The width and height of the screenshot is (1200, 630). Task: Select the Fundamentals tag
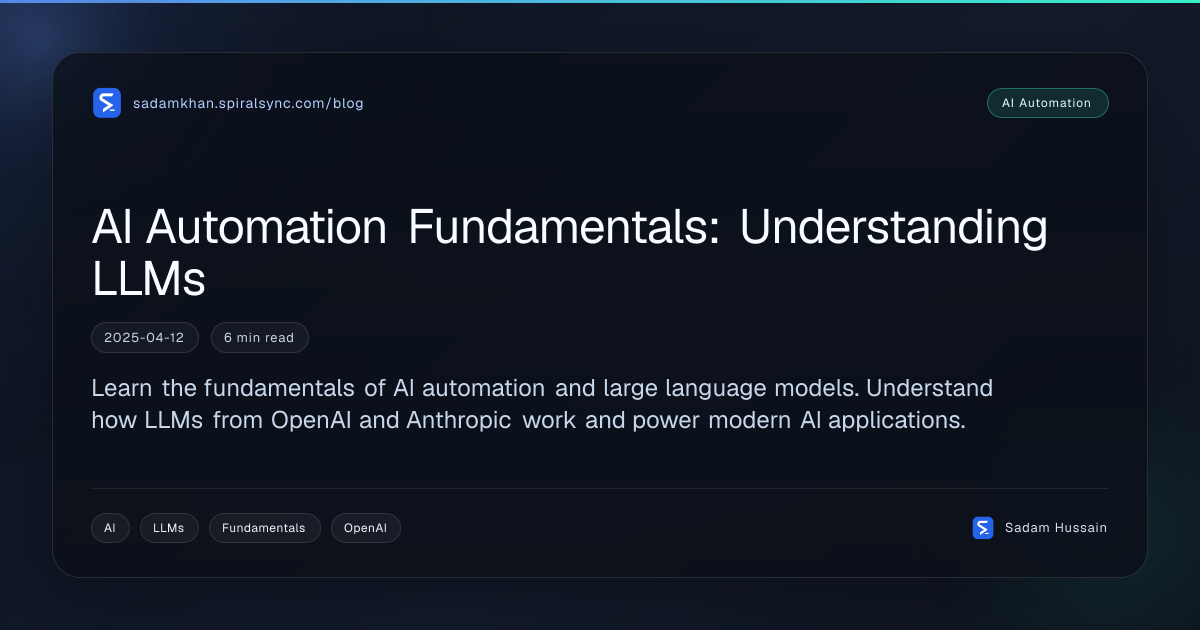[264, 528]
